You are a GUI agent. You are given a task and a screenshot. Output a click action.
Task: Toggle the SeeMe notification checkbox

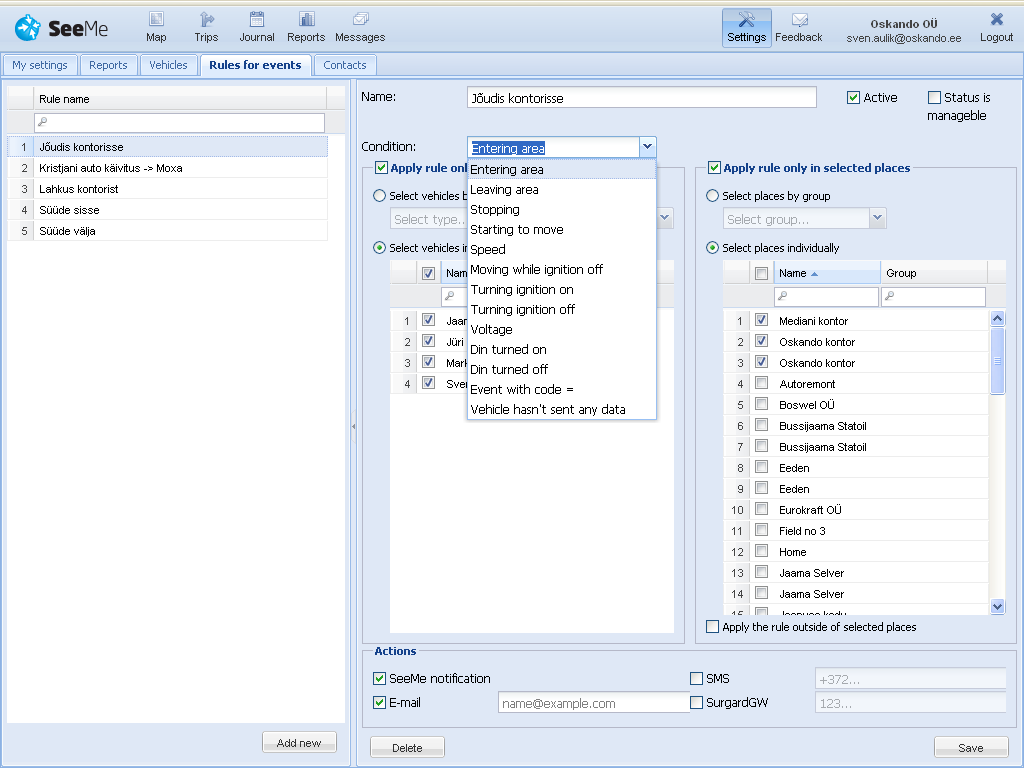tap(379, 679)
